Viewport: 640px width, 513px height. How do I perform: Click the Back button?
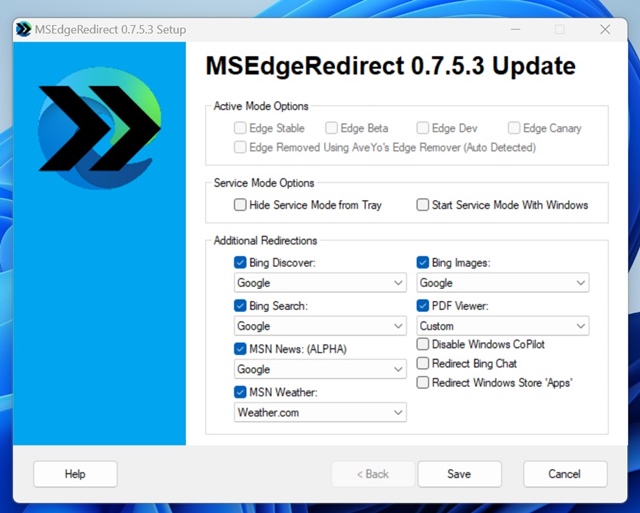373,474
